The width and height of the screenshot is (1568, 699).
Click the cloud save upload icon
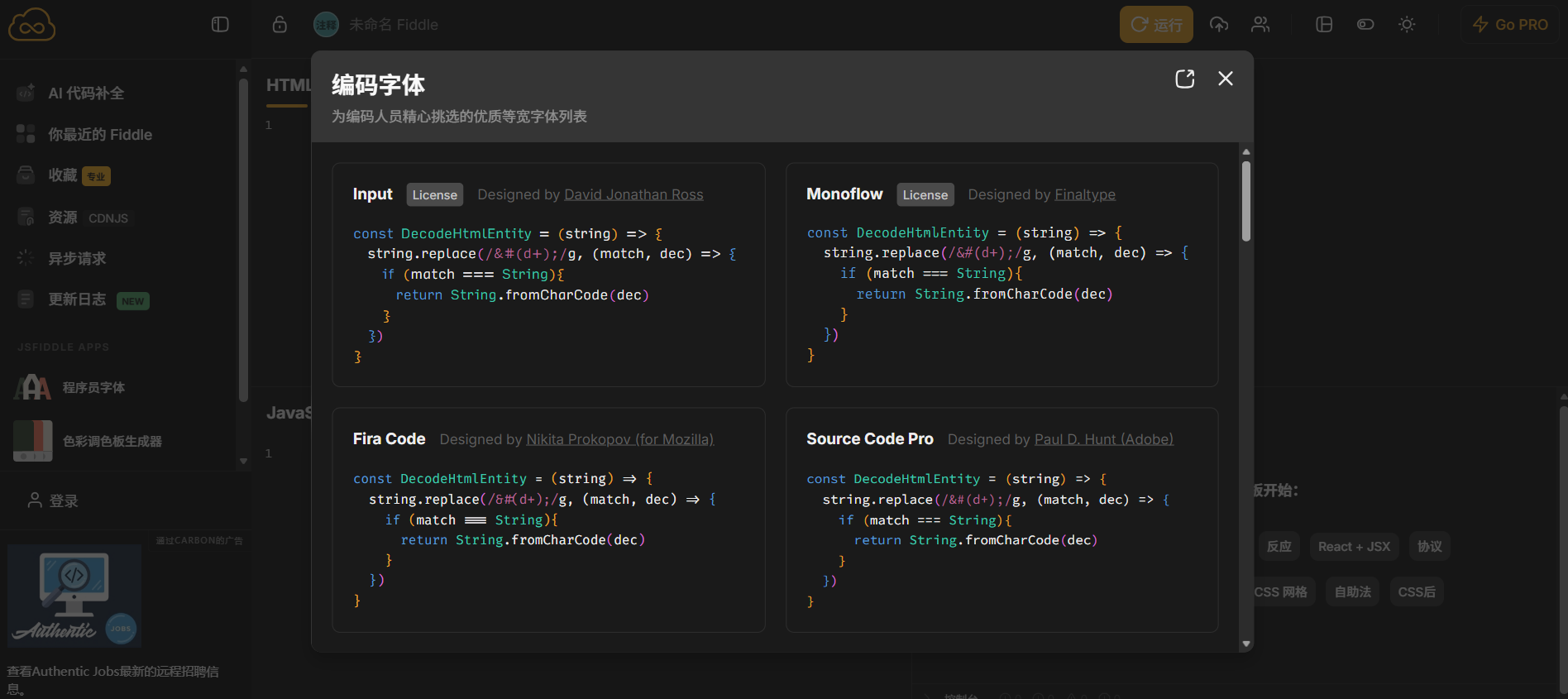[1219, 25]
